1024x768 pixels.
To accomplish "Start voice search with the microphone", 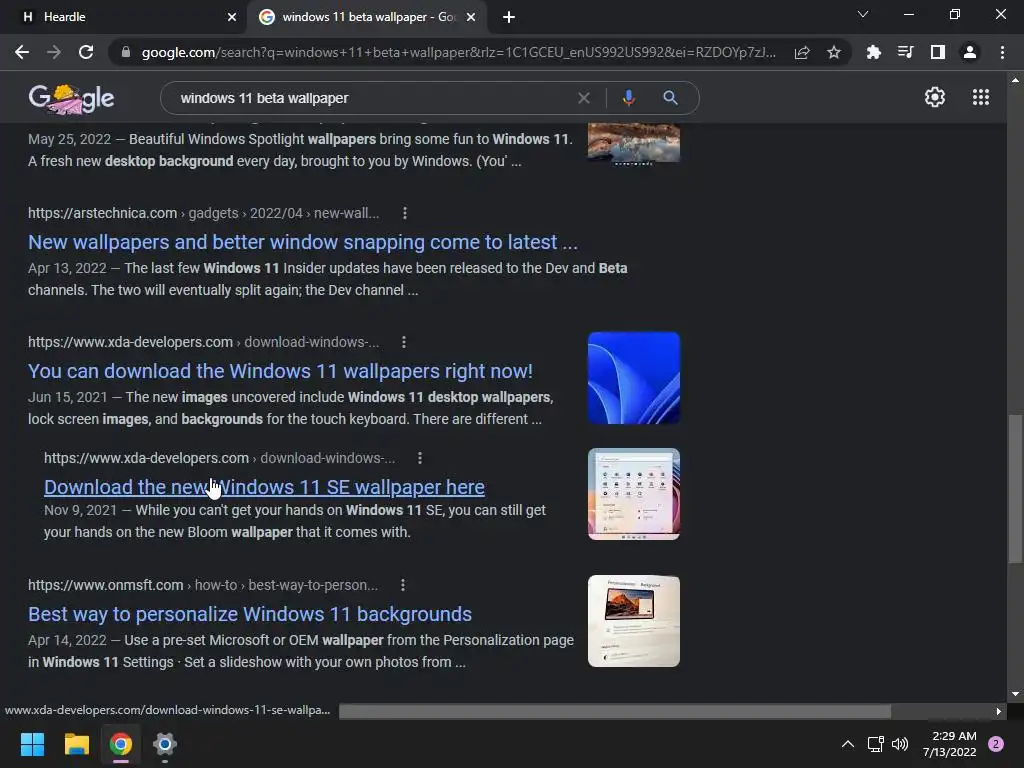I will [628, 98].
